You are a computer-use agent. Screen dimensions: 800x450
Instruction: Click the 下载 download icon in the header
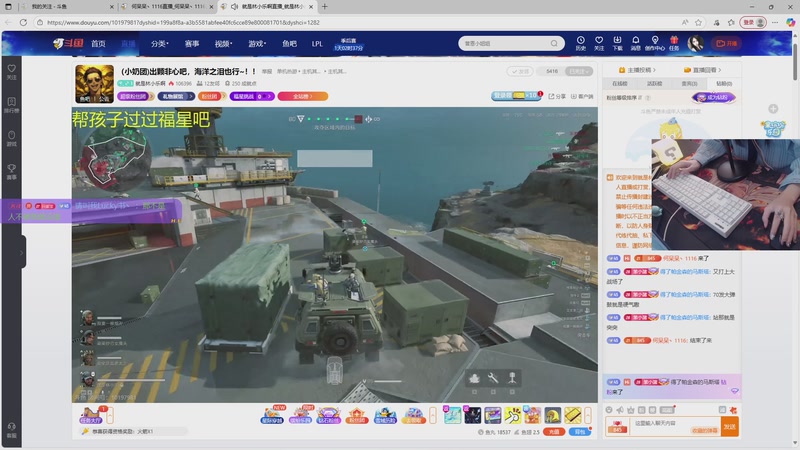617,43
